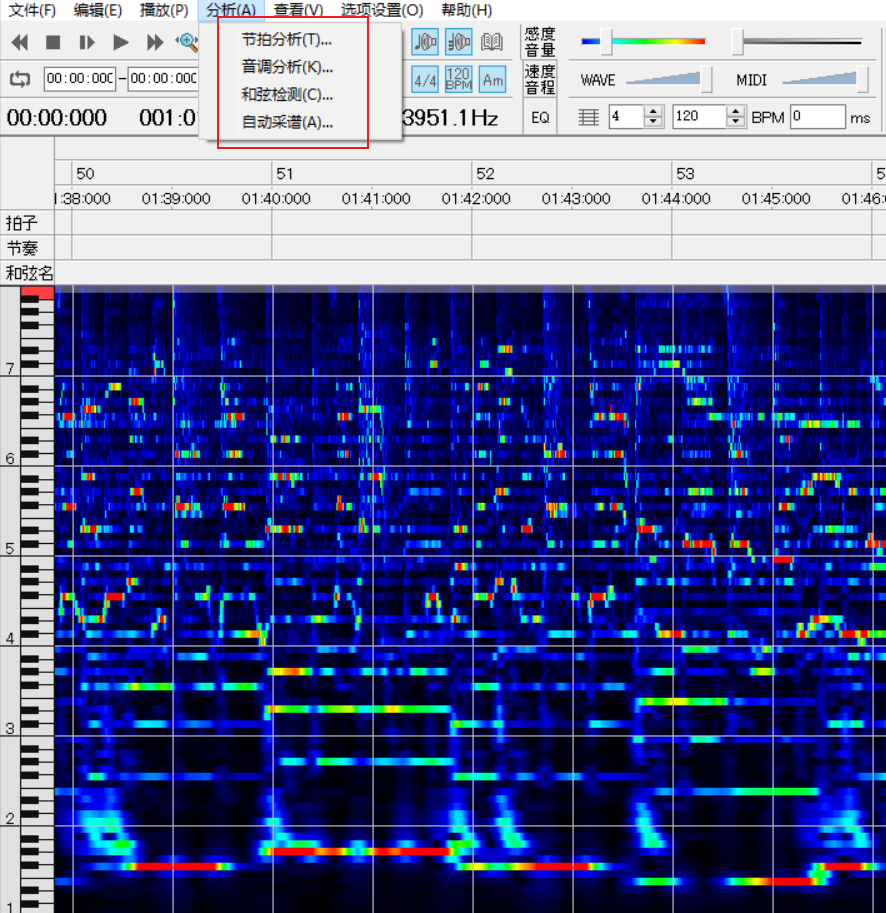
Task: Select the zoom magnifier tool
Action: [x=186, y=42]
